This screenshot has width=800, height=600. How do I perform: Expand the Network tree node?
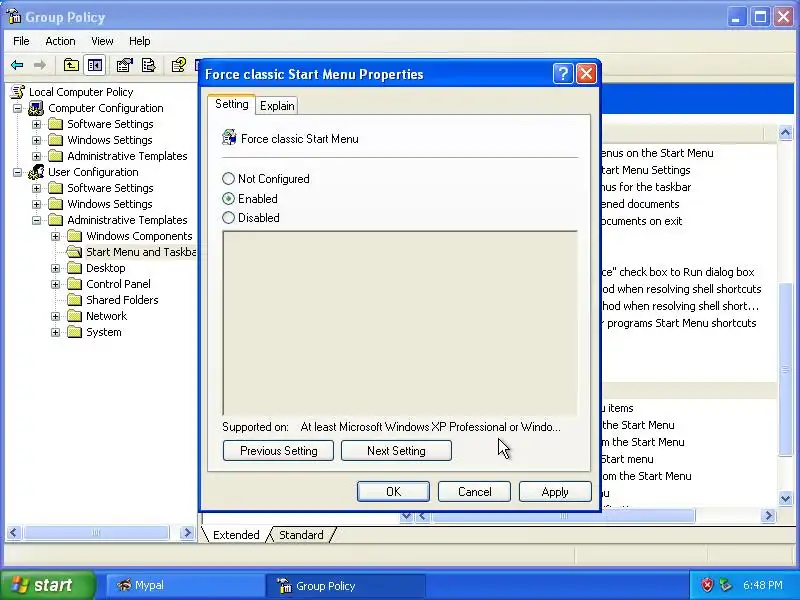coord(56,316)
